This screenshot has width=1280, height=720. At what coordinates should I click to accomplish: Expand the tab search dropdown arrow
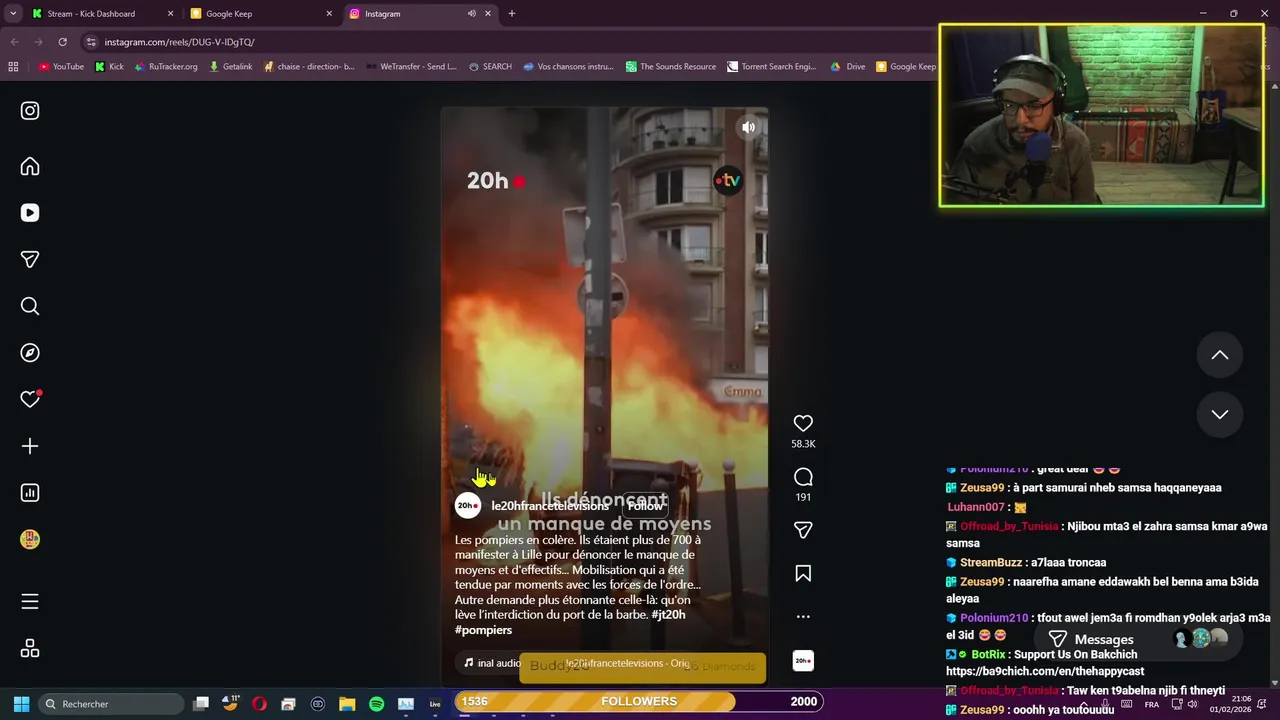click(12, 14)
